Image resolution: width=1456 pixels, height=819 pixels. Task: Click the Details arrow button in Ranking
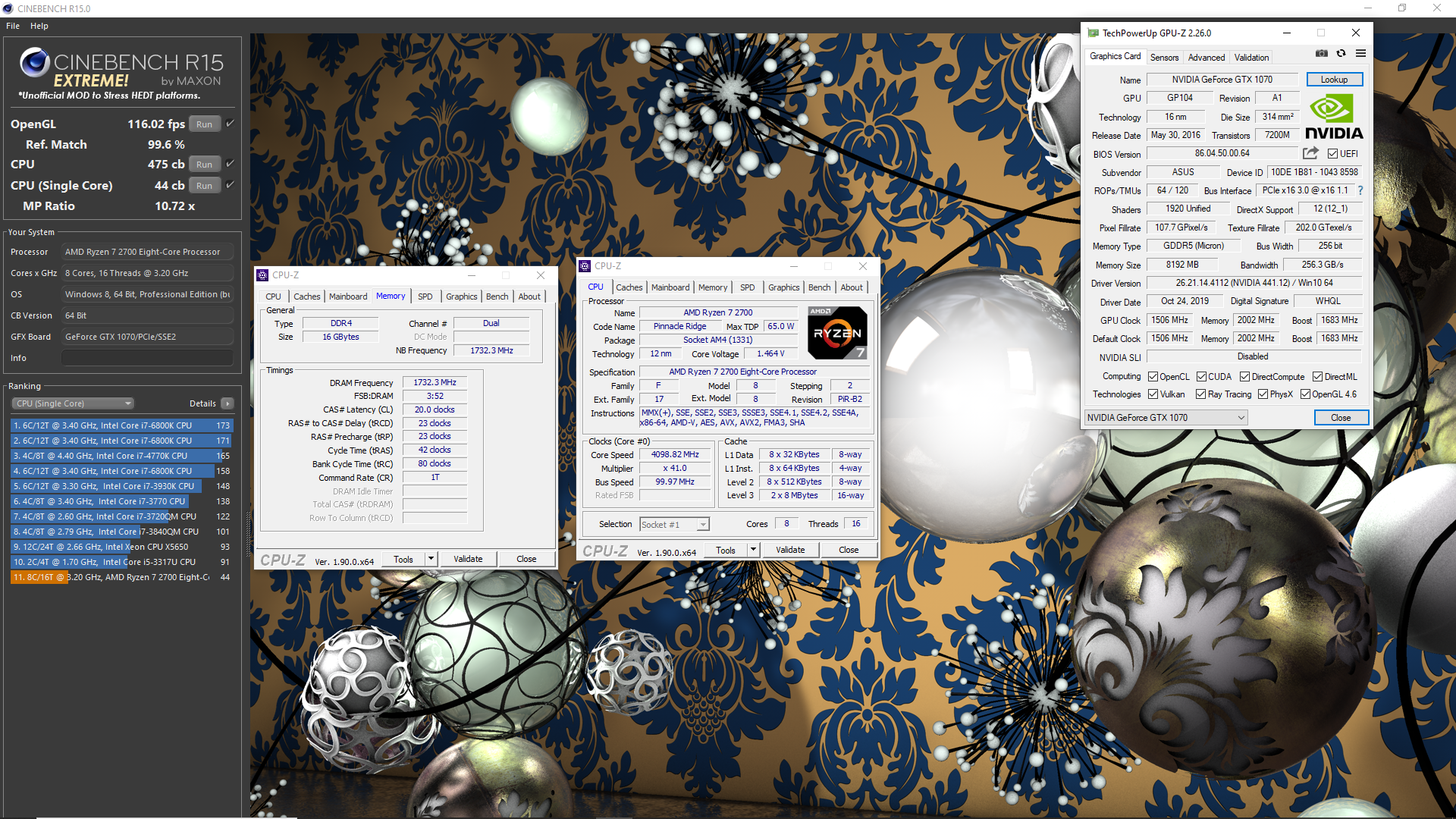227,403
